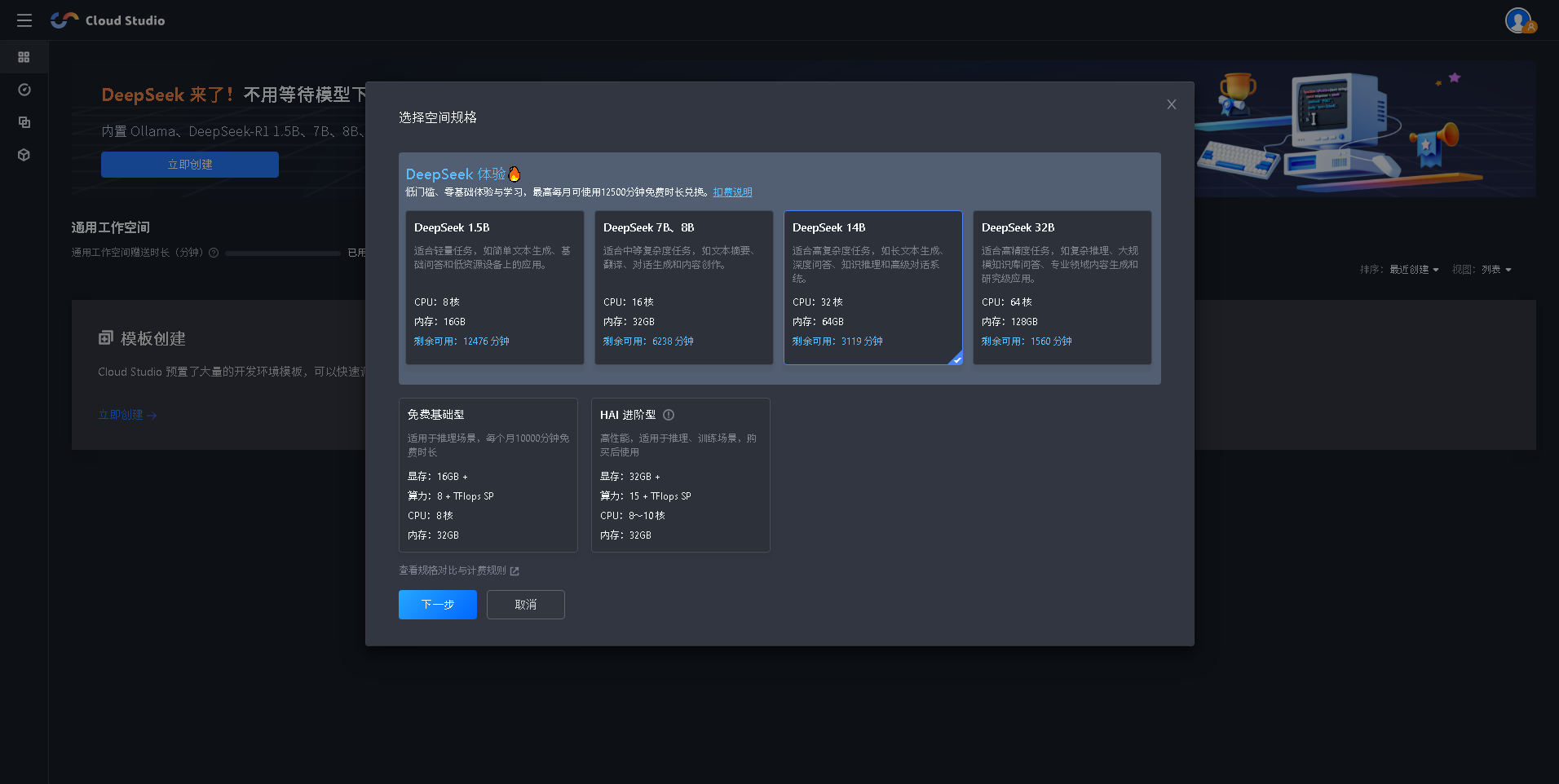Click the cube icon in sidebar
This screenshot has width=1559, height=784.
click(x=24, y=155)
